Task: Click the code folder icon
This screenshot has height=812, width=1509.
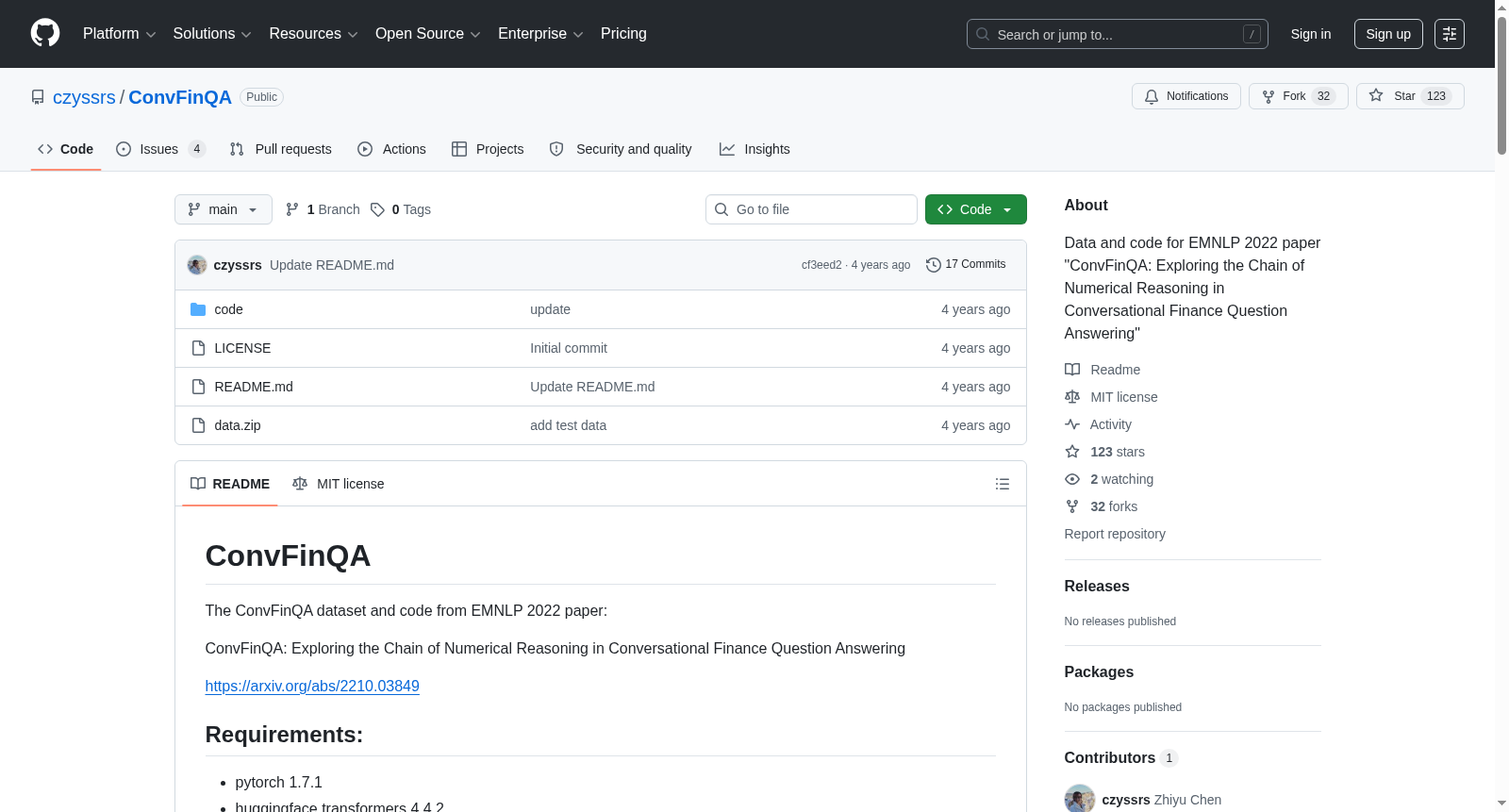Action: [198, 309]
